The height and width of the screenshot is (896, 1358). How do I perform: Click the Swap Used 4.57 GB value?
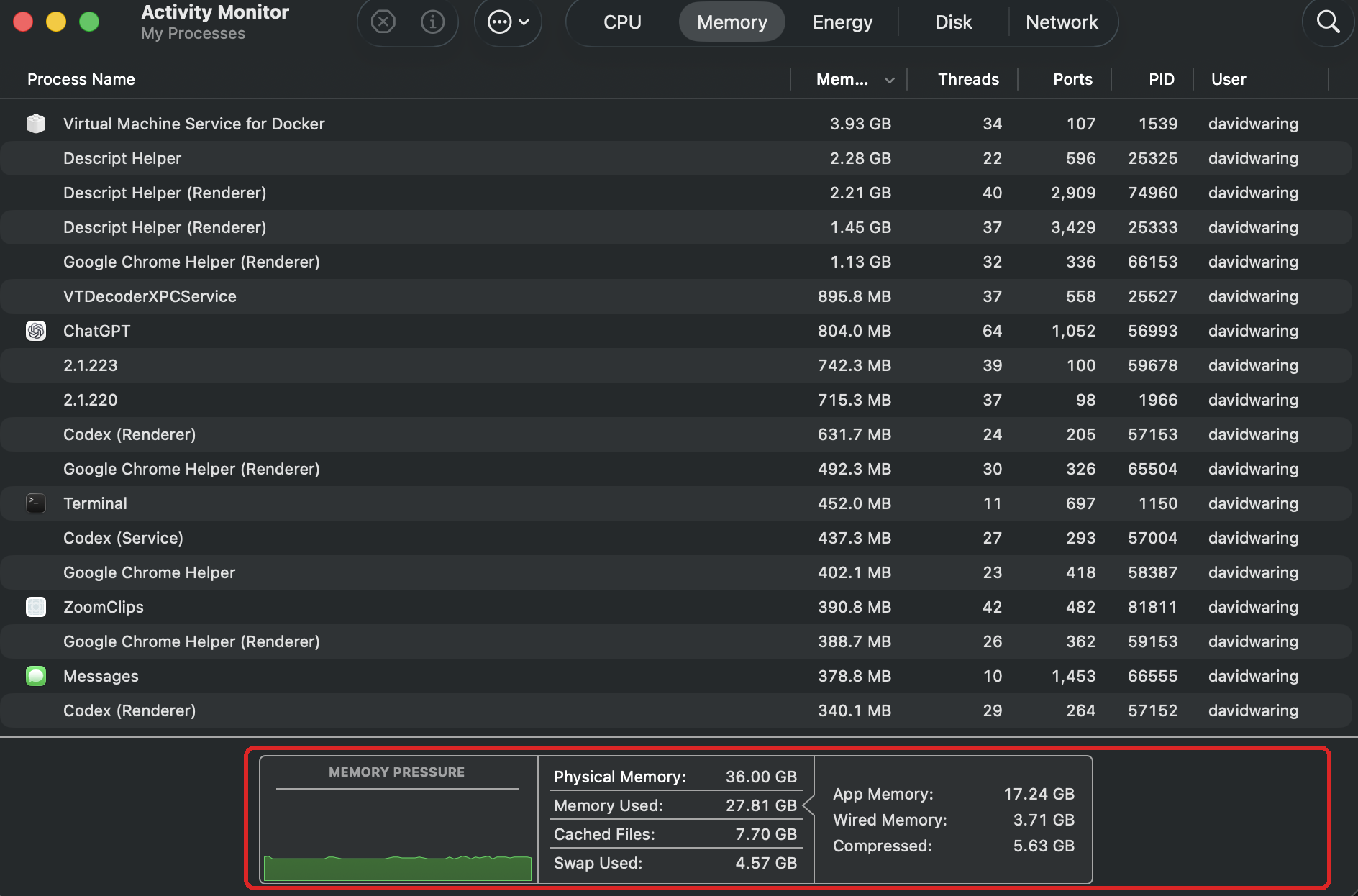766,863
